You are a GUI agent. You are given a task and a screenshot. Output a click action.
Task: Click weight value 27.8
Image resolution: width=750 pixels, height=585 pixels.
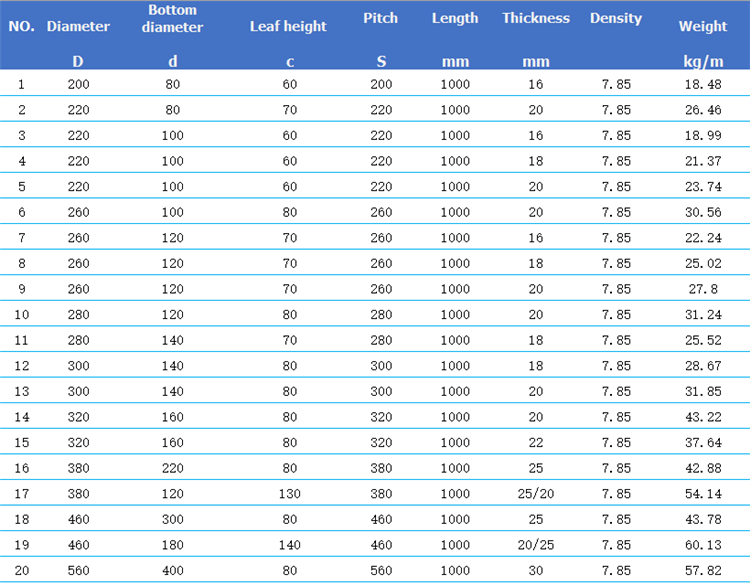coord(703,289)
